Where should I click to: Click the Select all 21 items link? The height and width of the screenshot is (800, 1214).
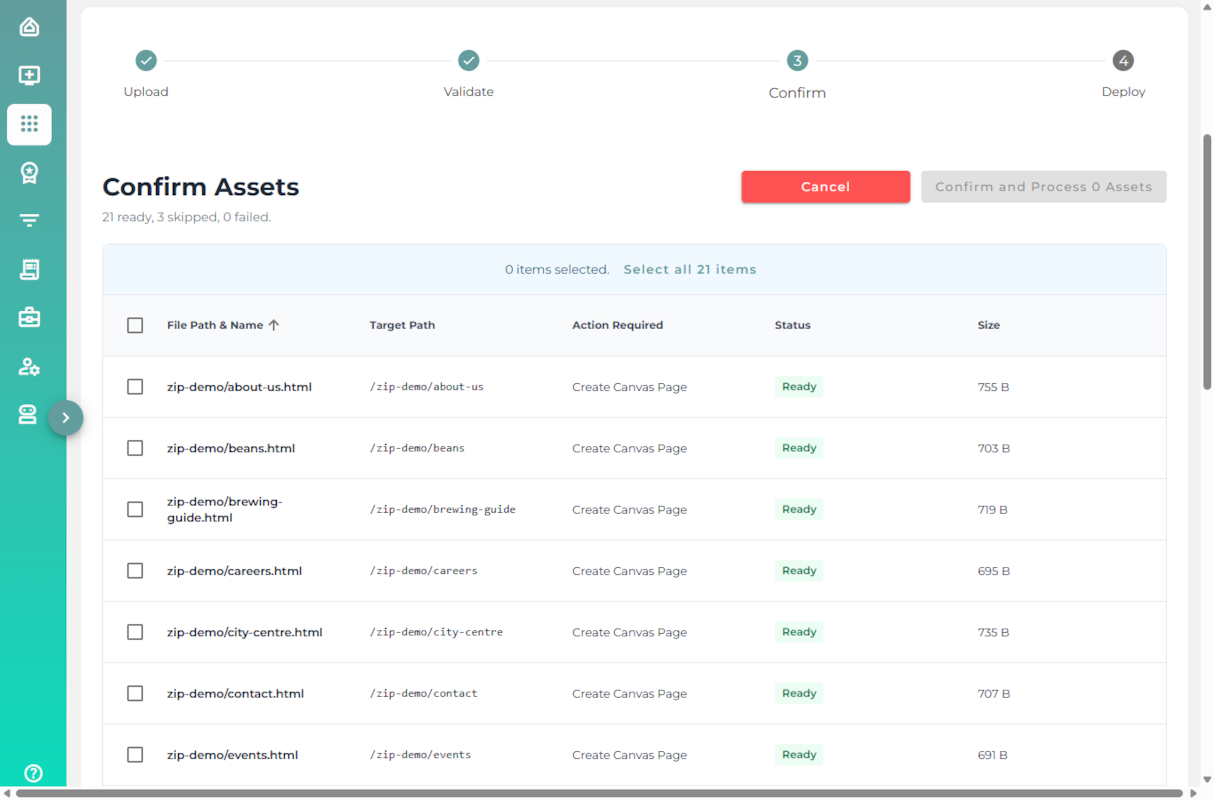(690, 270)
